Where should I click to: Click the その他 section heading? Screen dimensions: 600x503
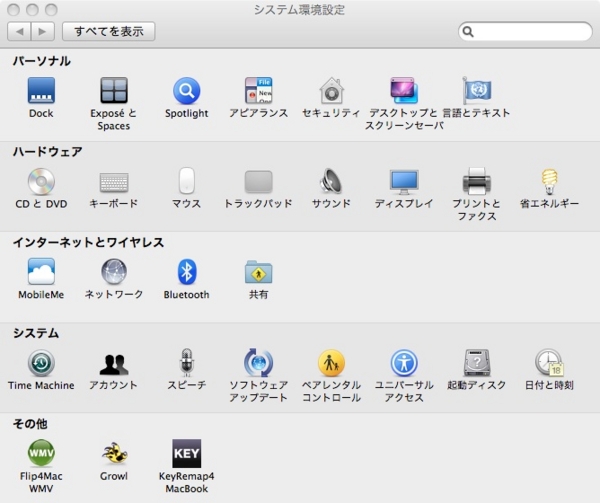[x=30, y=423]
